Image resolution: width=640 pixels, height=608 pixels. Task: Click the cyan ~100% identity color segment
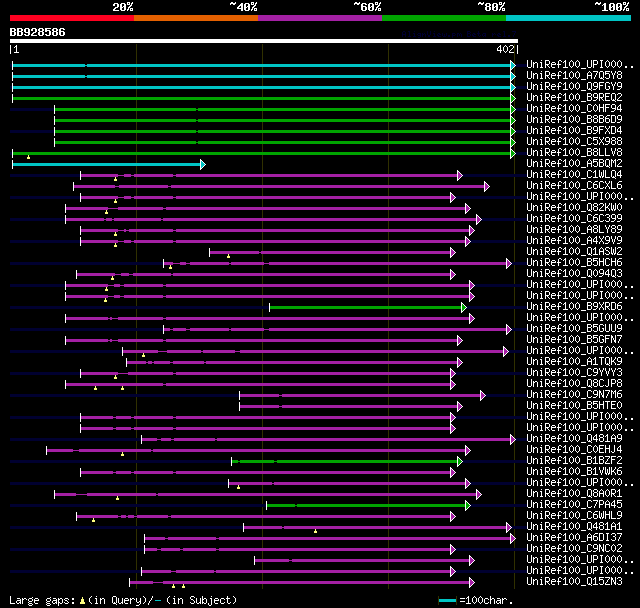[569, 18]
